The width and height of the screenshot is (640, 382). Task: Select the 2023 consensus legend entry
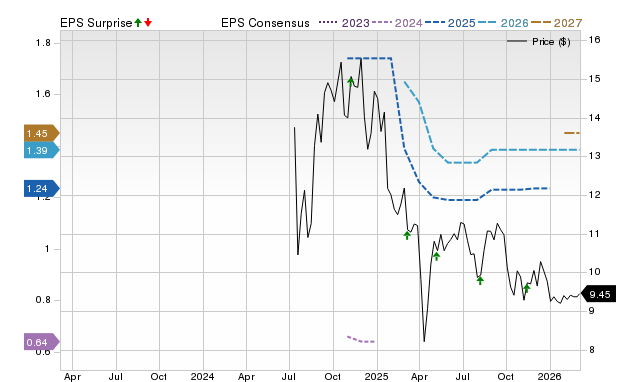344,23
